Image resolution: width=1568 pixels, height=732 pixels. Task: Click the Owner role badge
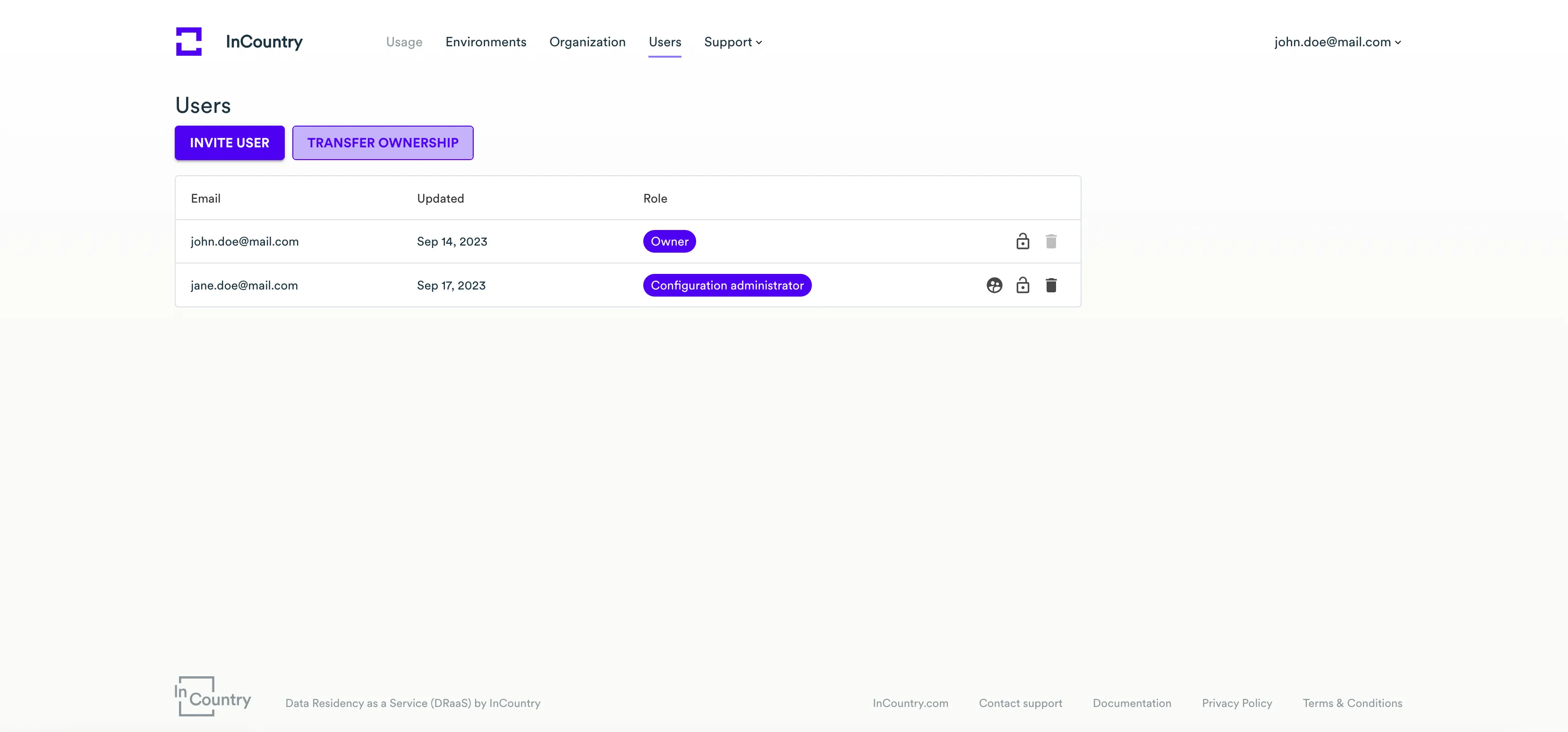670,242
